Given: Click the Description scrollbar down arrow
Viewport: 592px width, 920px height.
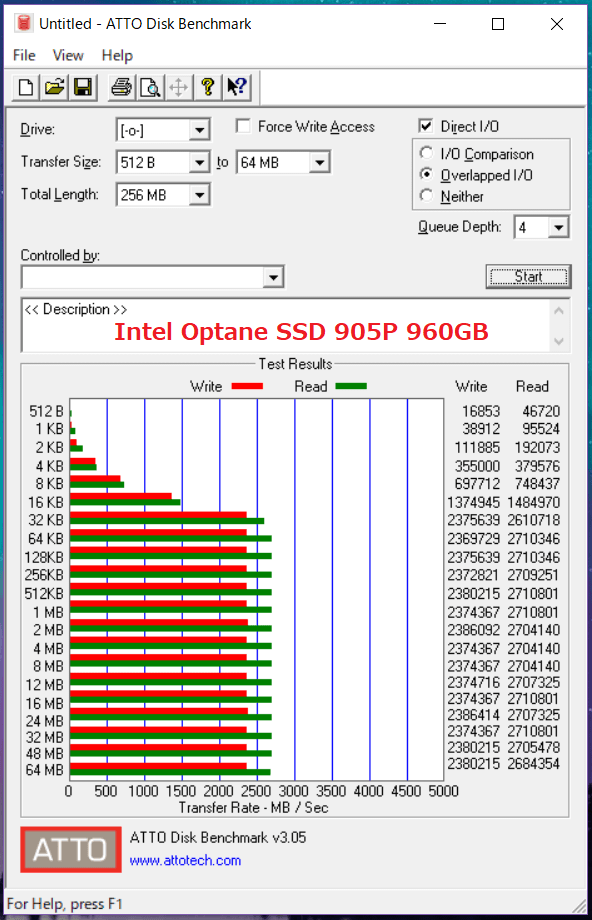Looking at the screenshot, I should (x=559, y=341).
